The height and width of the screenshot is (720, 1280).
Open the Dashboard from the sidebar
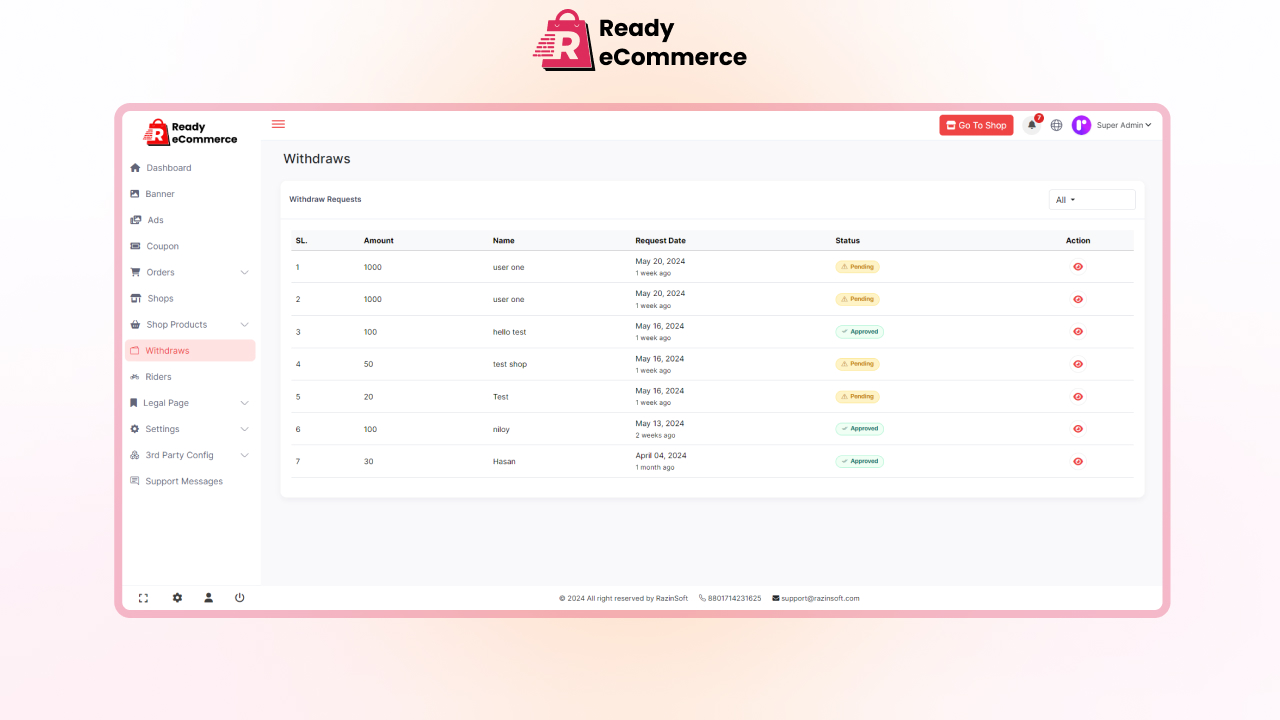(170, 167)
